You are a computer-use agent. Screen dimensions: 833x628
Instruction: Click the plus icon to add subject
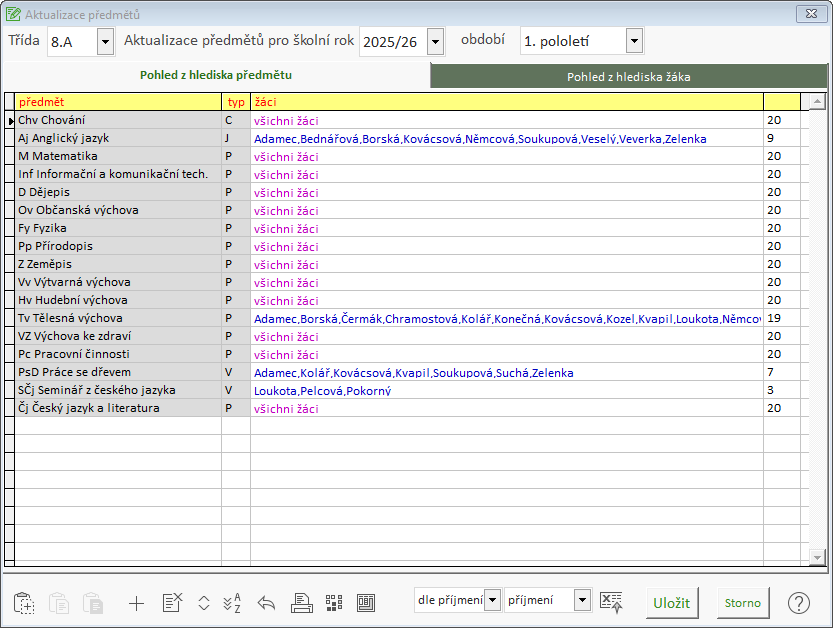[x=137, y=603]
